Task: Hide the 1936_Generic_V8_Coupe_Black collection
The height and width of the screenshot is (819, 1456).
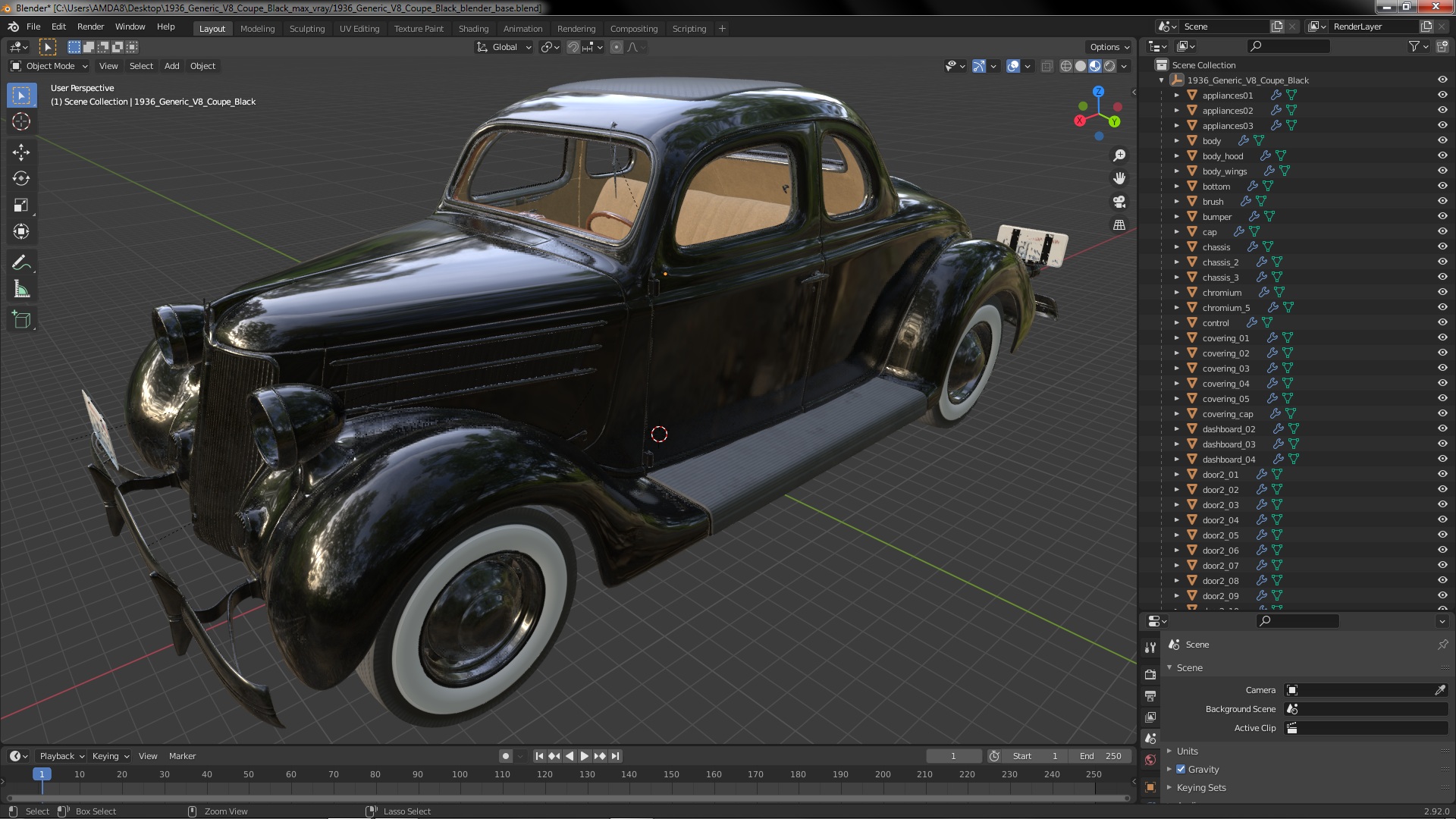Action: click(x=1442, y=80)
